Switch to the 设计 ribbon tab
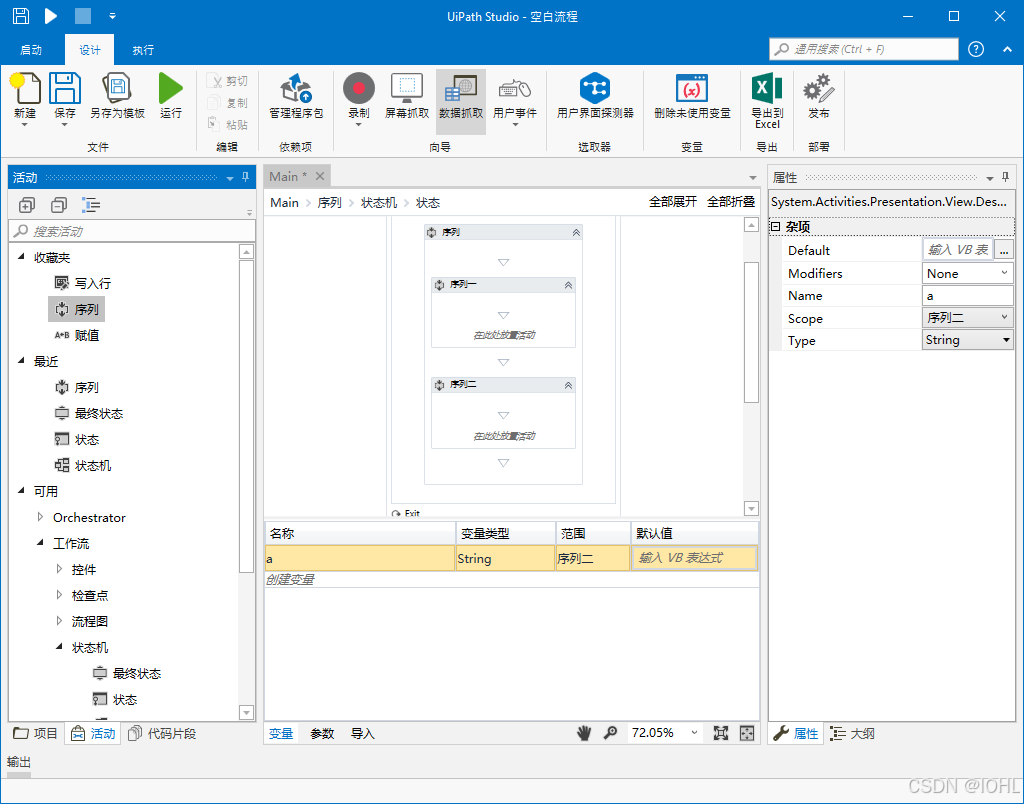This screenshot has width=1024, height=804. coord(89,50)
